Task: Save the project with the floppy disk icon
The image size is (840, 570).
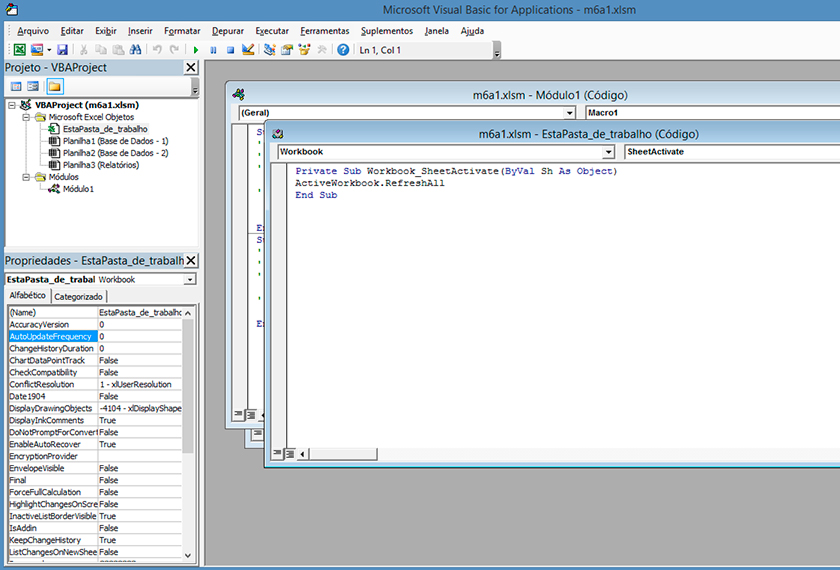Action: click(x=62, y=50)
